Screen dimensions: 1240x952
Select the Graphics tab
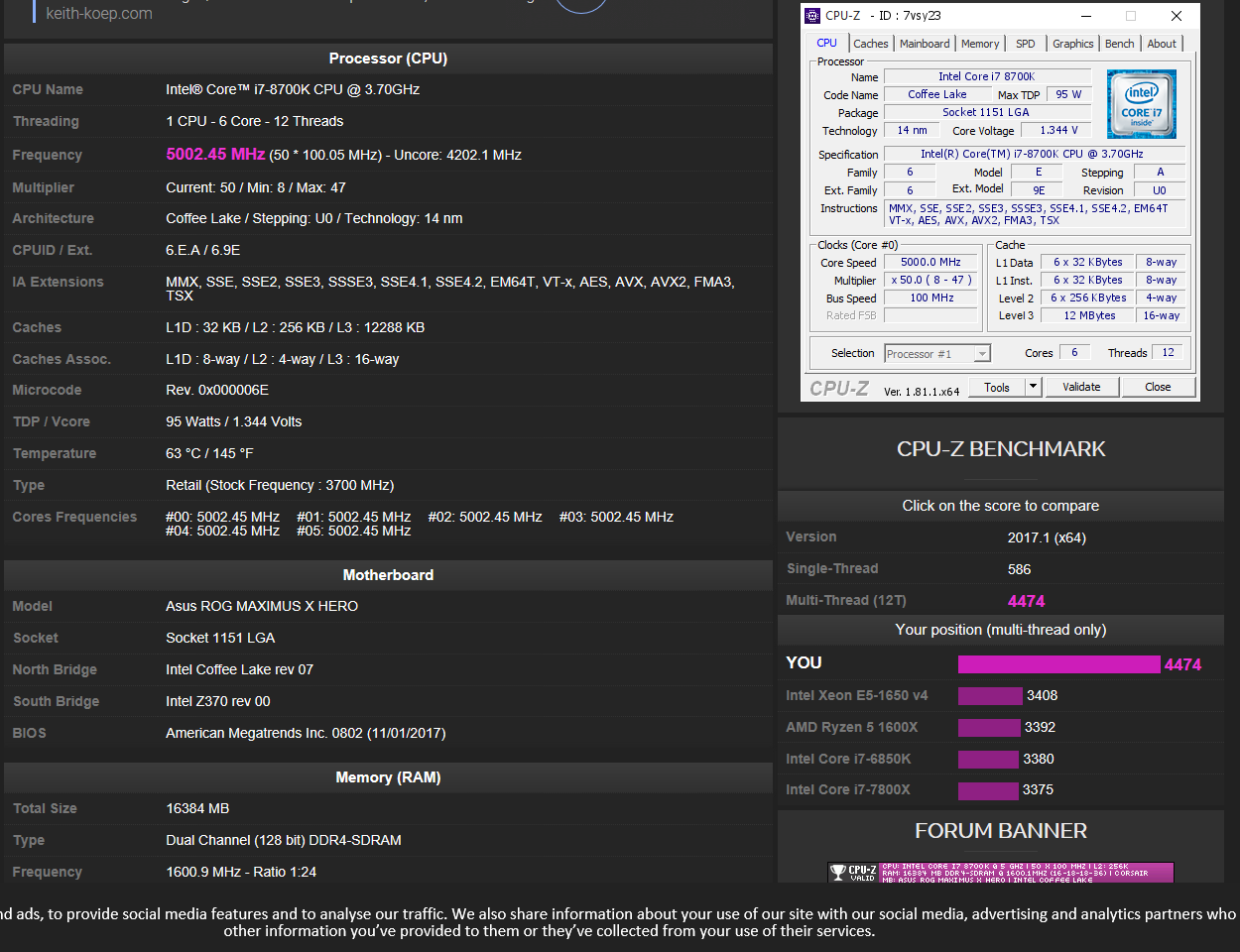(1073, 44)
